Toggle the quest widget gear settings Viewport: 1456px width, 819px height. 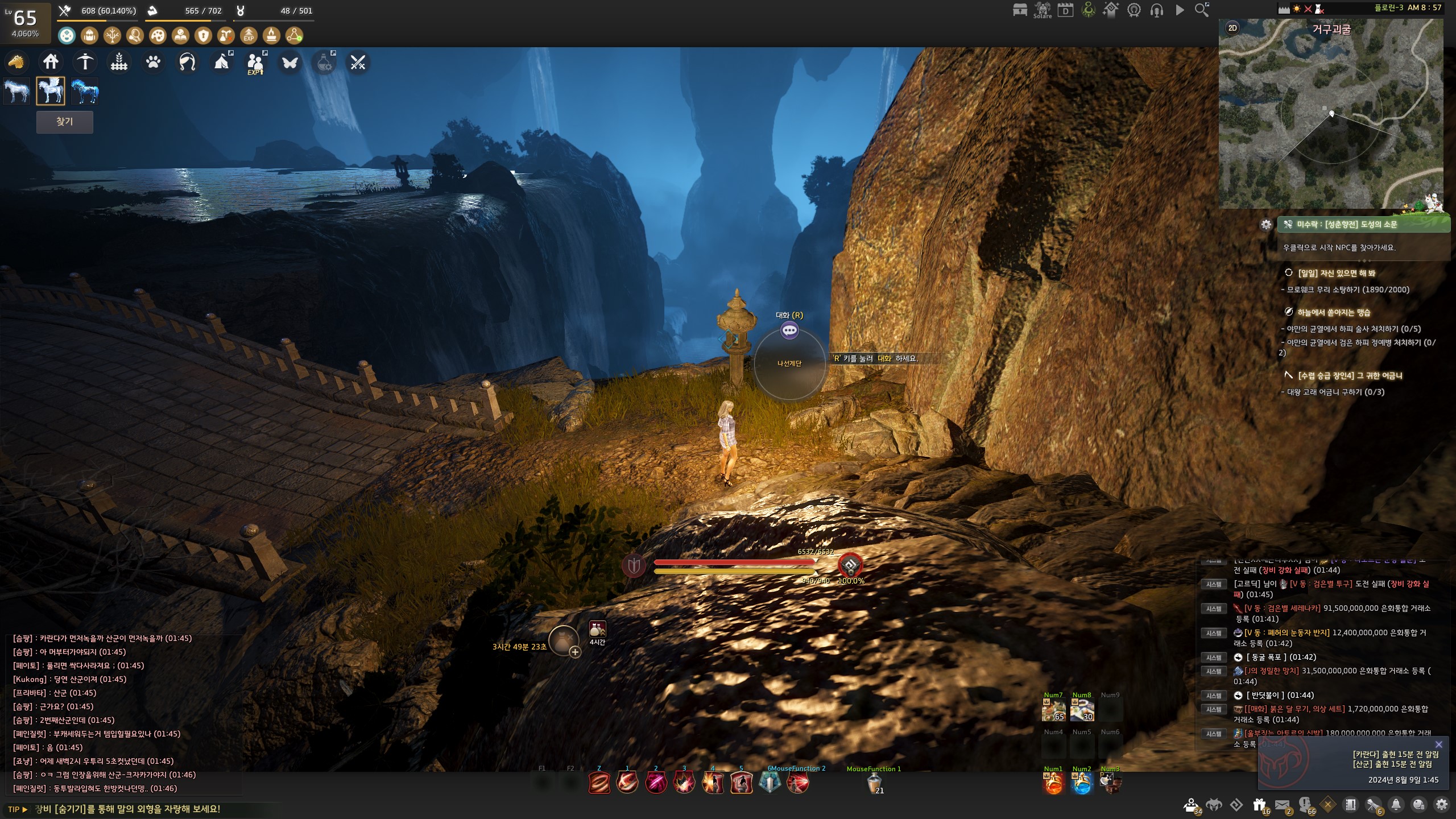coord(1266,225)
